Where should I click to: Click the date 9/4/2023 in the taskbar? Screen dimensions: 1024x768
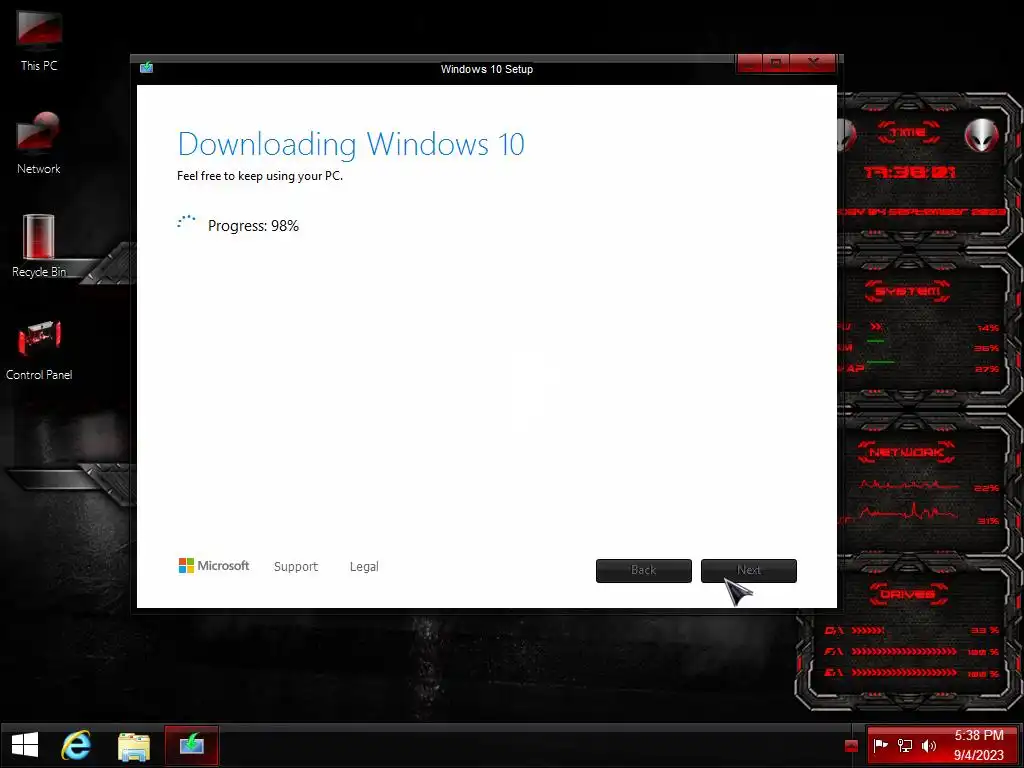978,755
